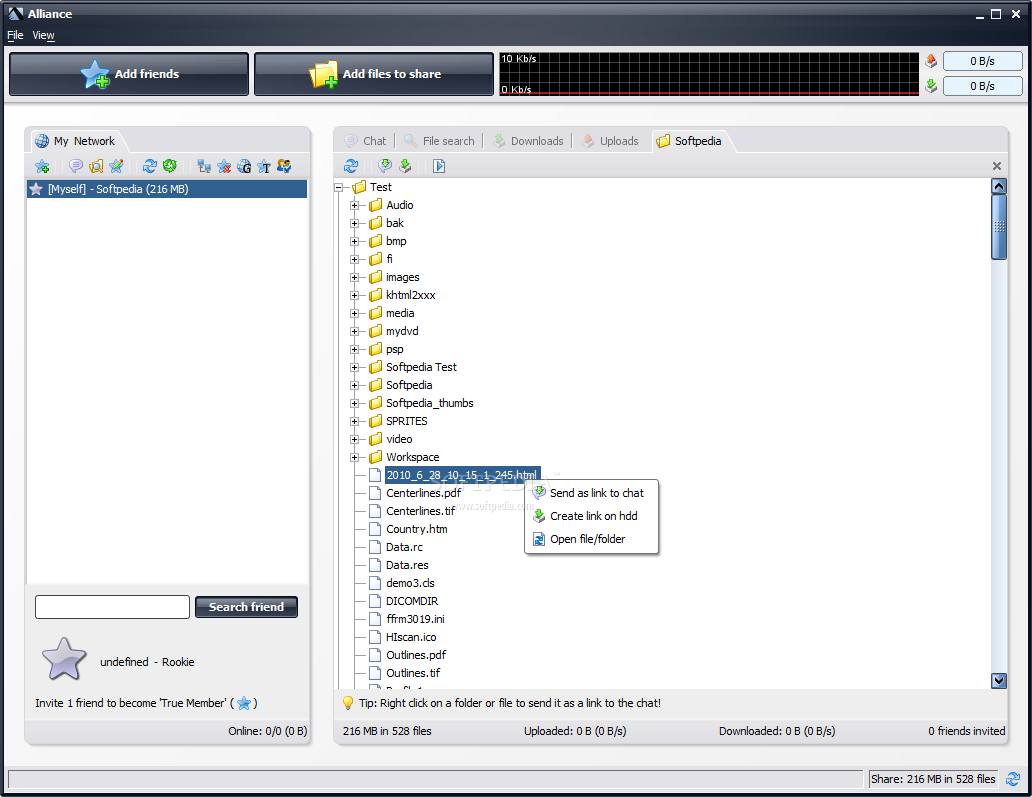Click the star with T icon

pos(264,167)
